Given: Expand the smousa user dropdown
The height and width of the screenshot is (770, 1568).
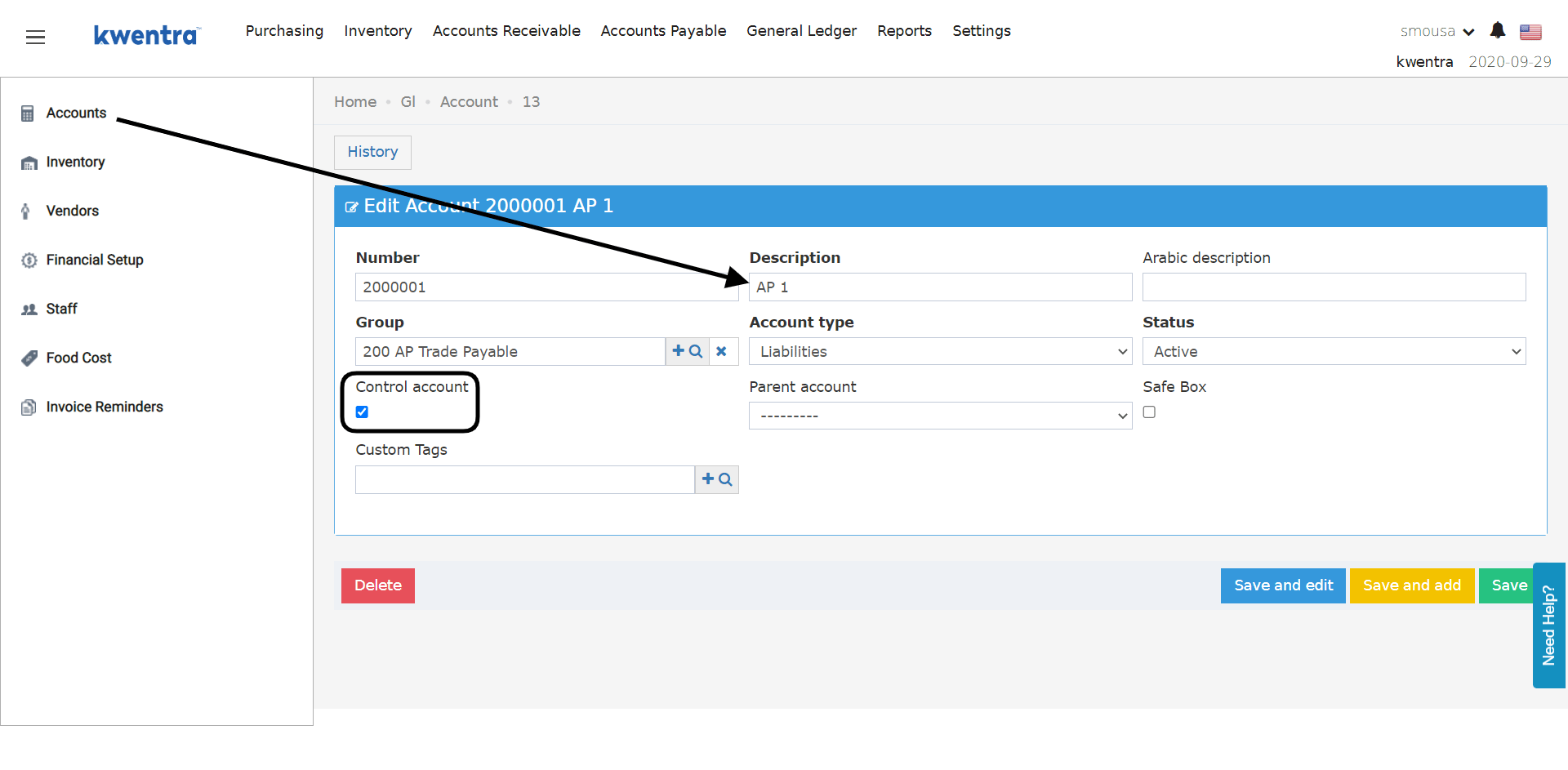Looking at the screenshot, I should 1437,32.
